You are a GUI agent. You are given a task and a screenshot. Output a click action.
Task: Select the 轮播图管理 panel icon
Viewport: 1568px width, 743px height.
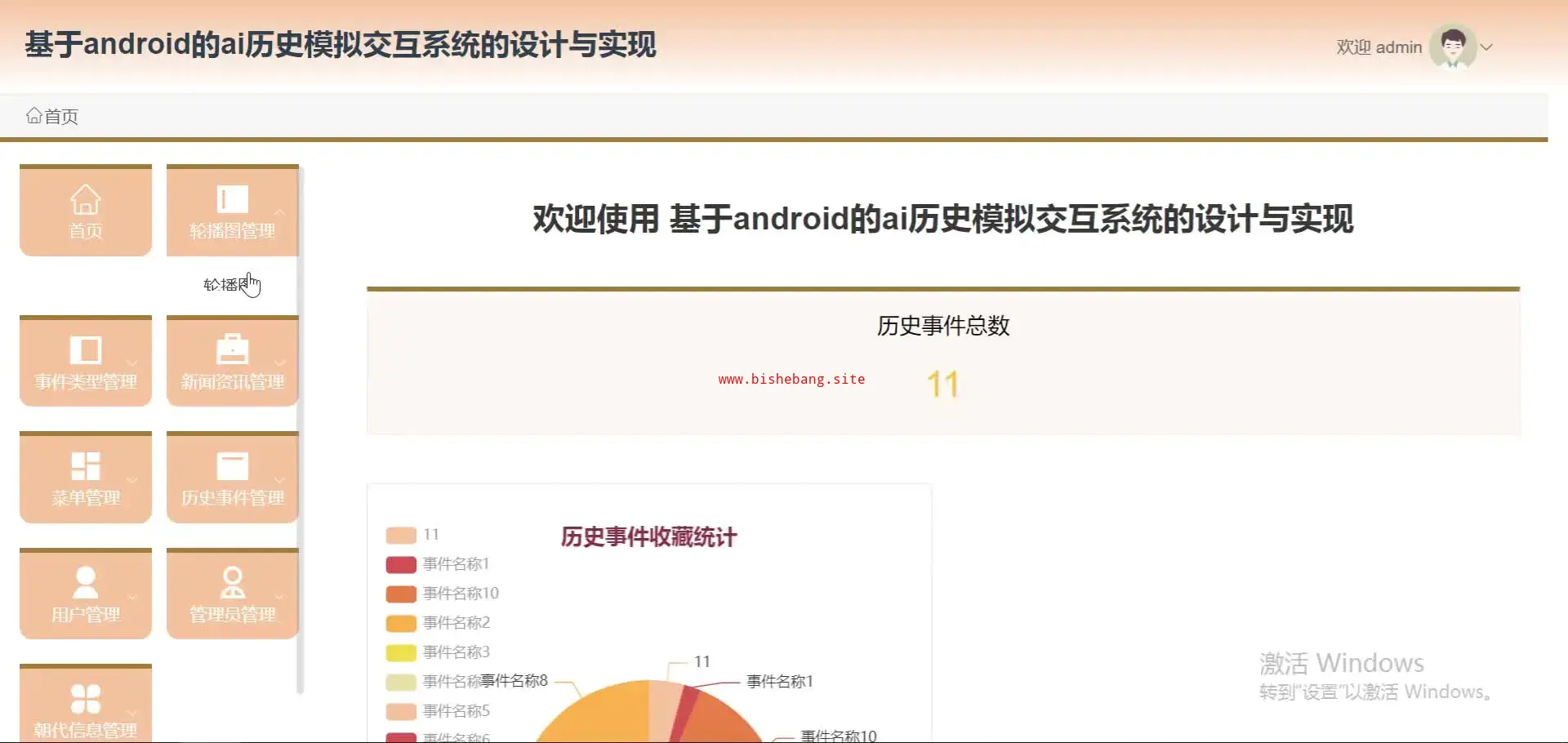pos(233,199)
